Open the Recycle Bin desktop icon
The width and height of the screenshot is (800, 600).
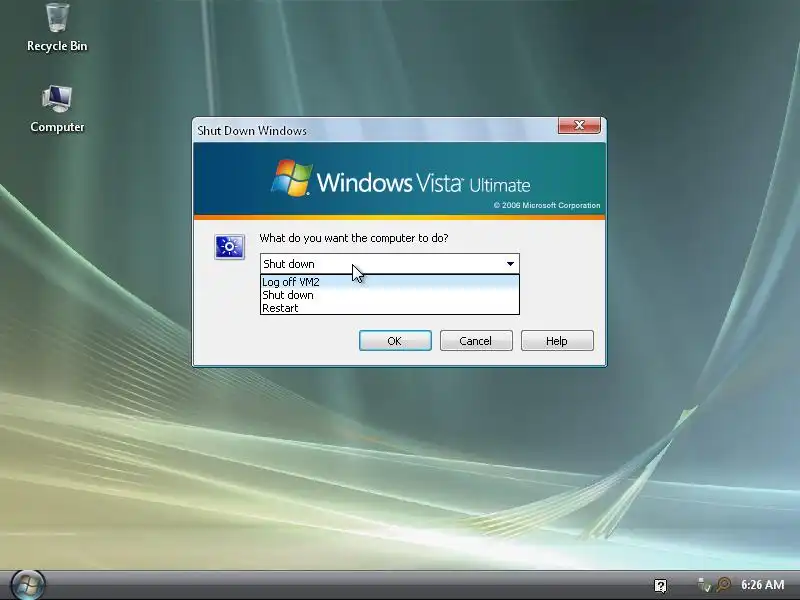tap(57, 27)
